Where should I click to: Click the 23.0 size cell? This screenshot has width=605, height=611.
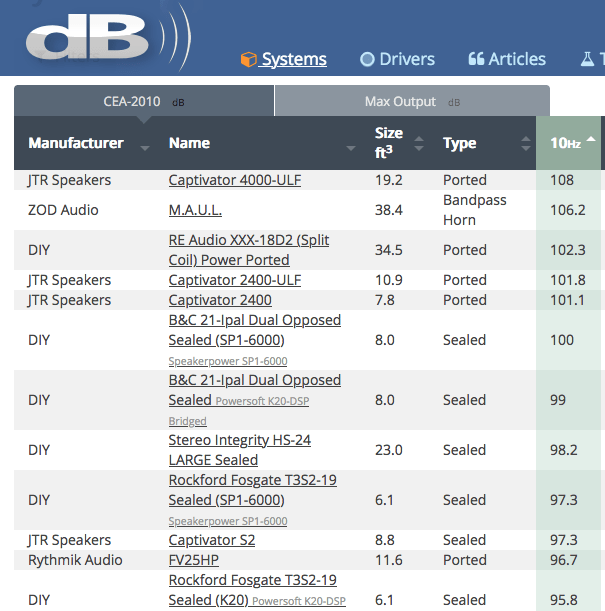click(388, 450)
